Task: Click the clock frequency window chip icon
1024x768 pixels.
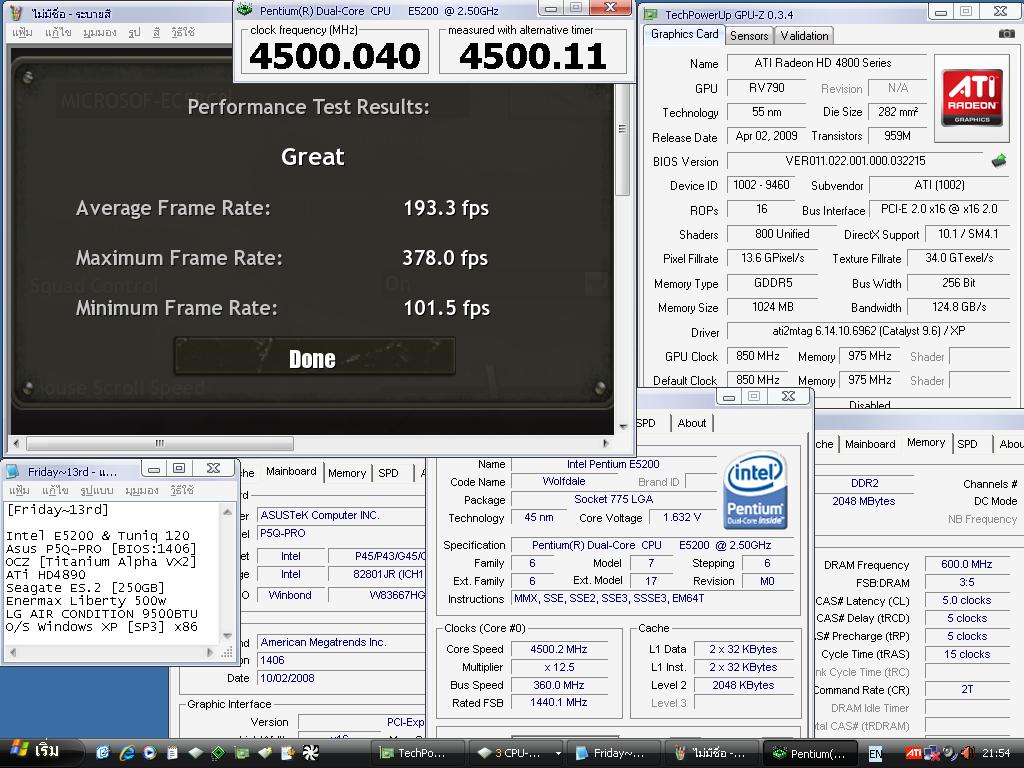Action: tap(244, 10)
